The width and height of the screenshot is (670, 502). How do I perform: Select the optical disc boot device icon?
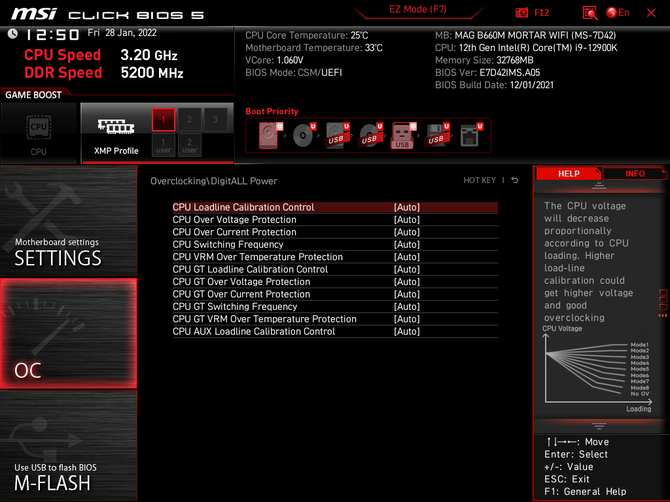304,135
